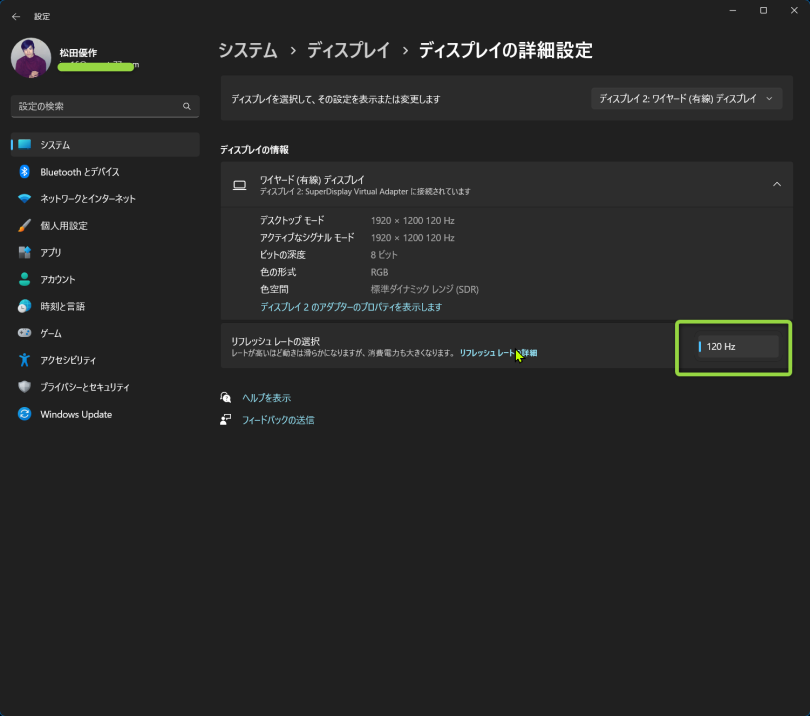
Task: Click the リフレッシュ レートの選択 label
Action: point(275,341)
